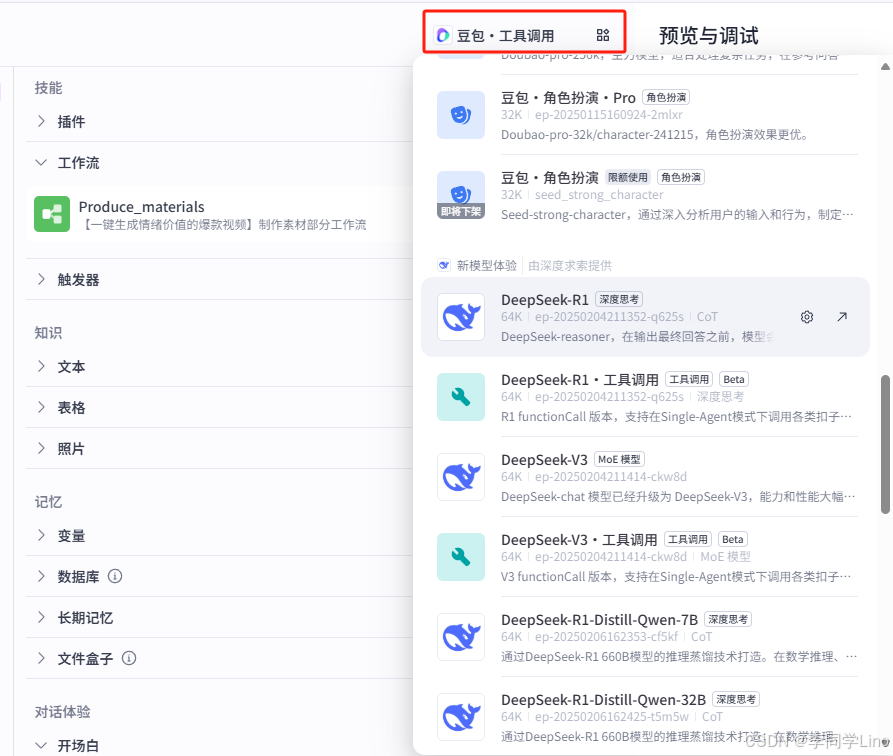This screenshot has width=893, height=756.
Task: Click the info icon next to 数据库
Action: [x=115, y=577]
